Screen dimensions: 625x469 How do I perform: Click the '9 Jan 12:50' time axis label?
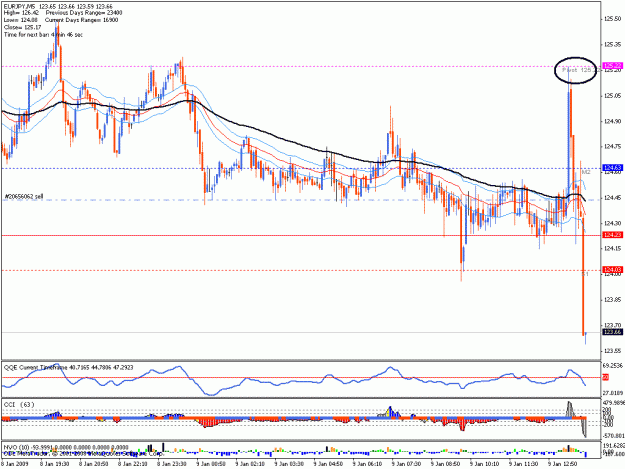[x=562, y=464]
